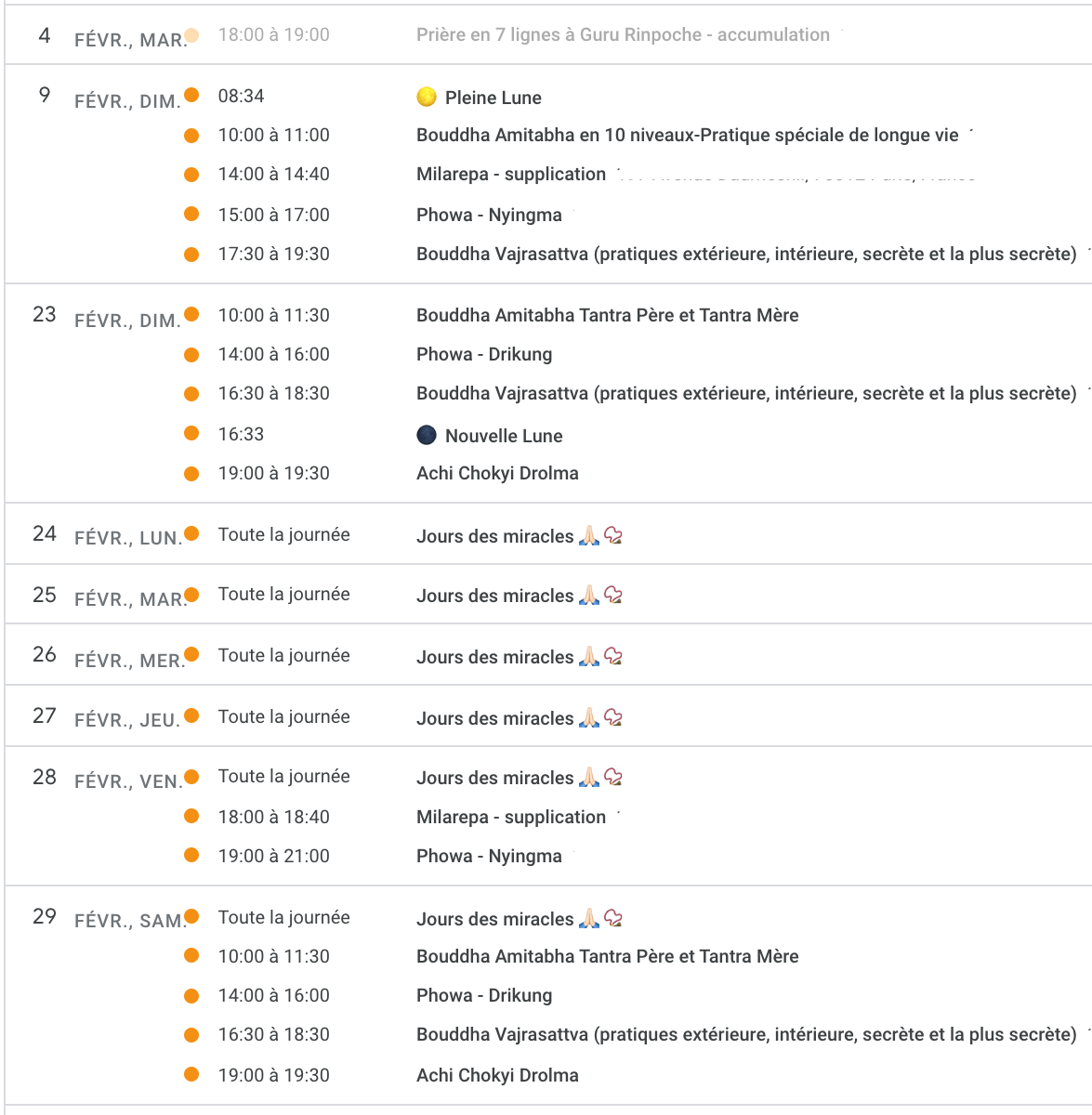Open Bouddha Amitabha en 10 niveaux event
This screenshot has height=1115, width=1092.
coord(687,136)
